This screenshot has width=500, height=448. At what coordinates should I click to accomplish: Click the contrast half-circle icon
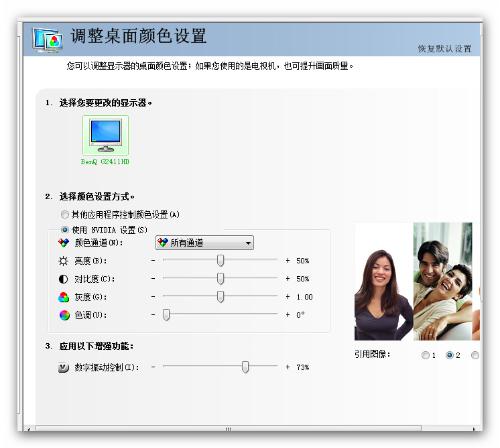tap(63, 279)
